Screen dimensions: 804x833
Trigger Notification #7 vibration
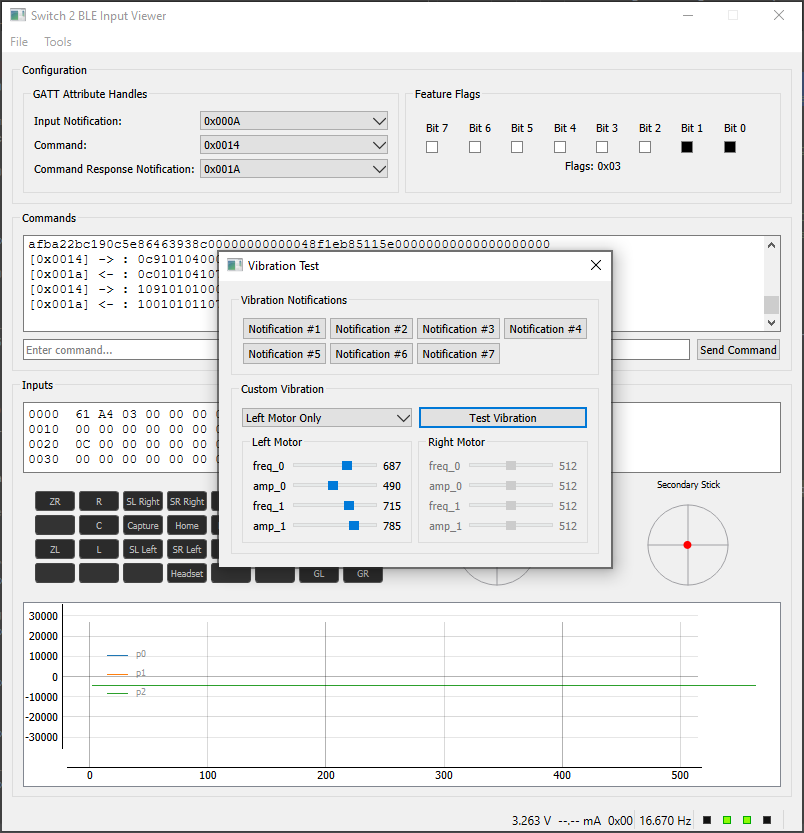[458, 354]
